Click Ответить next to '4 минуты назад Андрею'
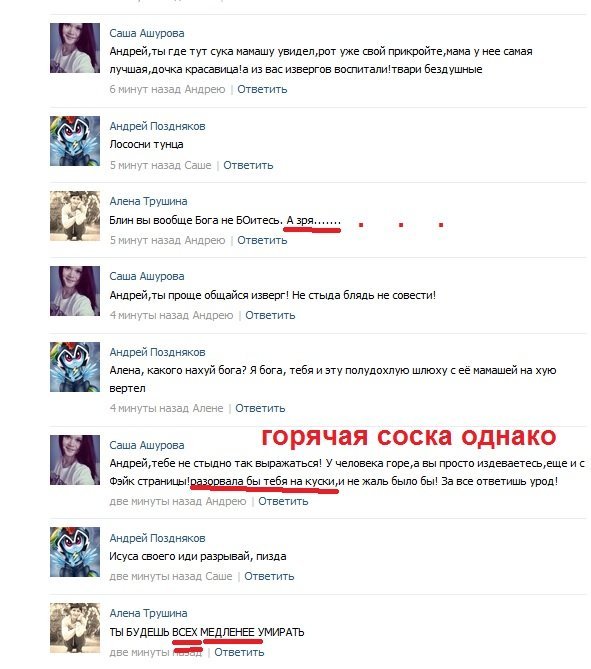The image size is (591, 669). (270, 316)
